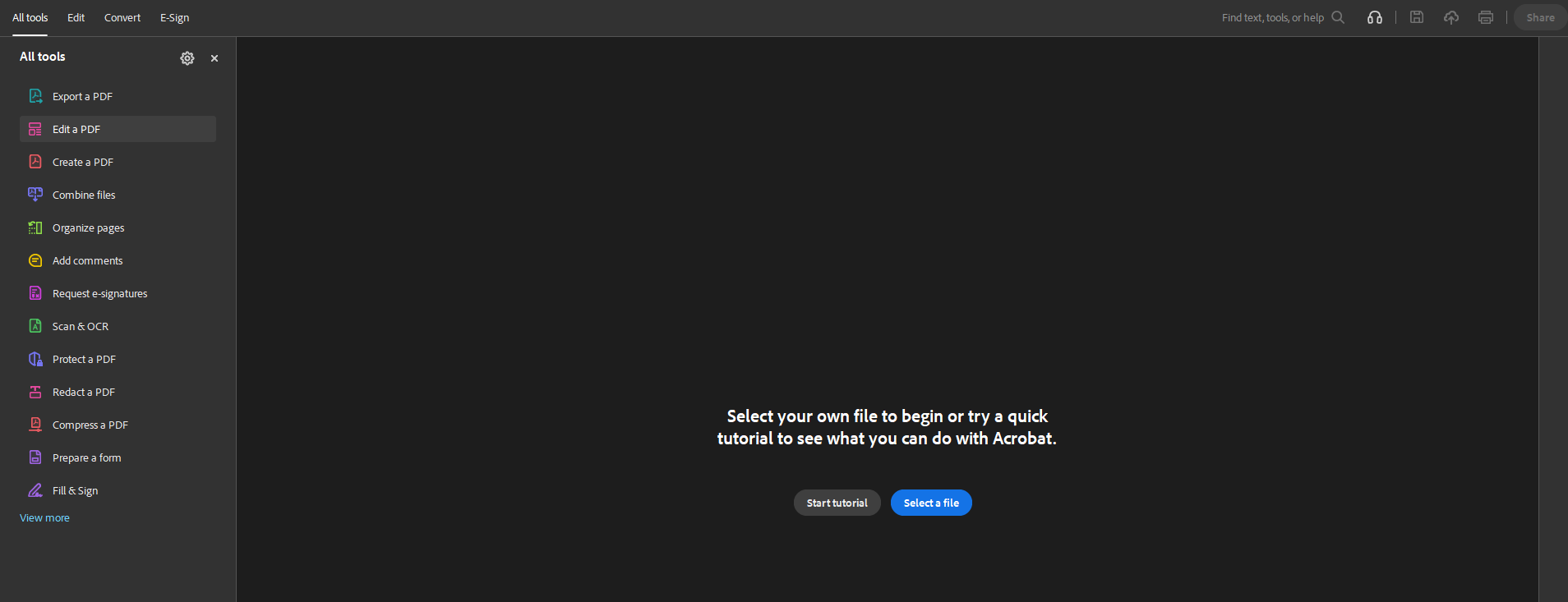Click the Export a PDF icon

pos(35,96)
